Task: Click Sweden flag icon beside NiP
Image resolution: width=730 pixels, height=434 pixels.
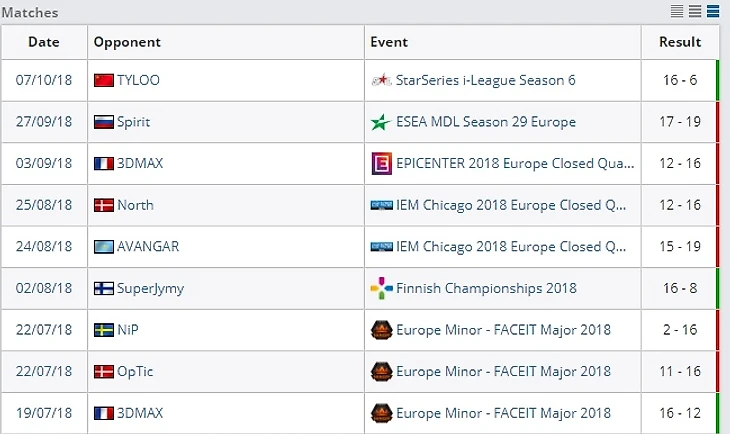Action: click(103, 330)
